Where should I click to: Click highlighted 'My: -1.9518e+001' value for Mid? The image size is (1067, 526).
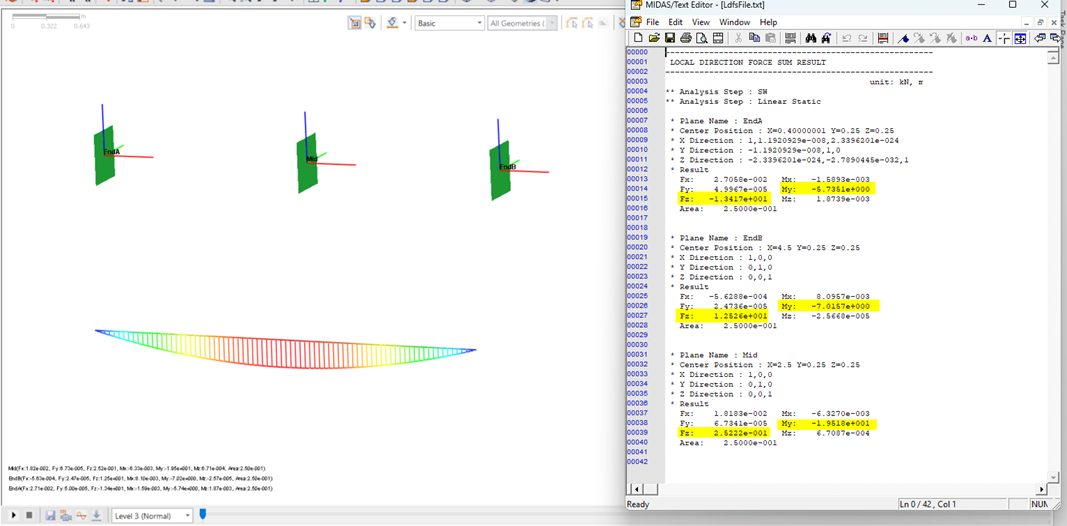[827, 423]
